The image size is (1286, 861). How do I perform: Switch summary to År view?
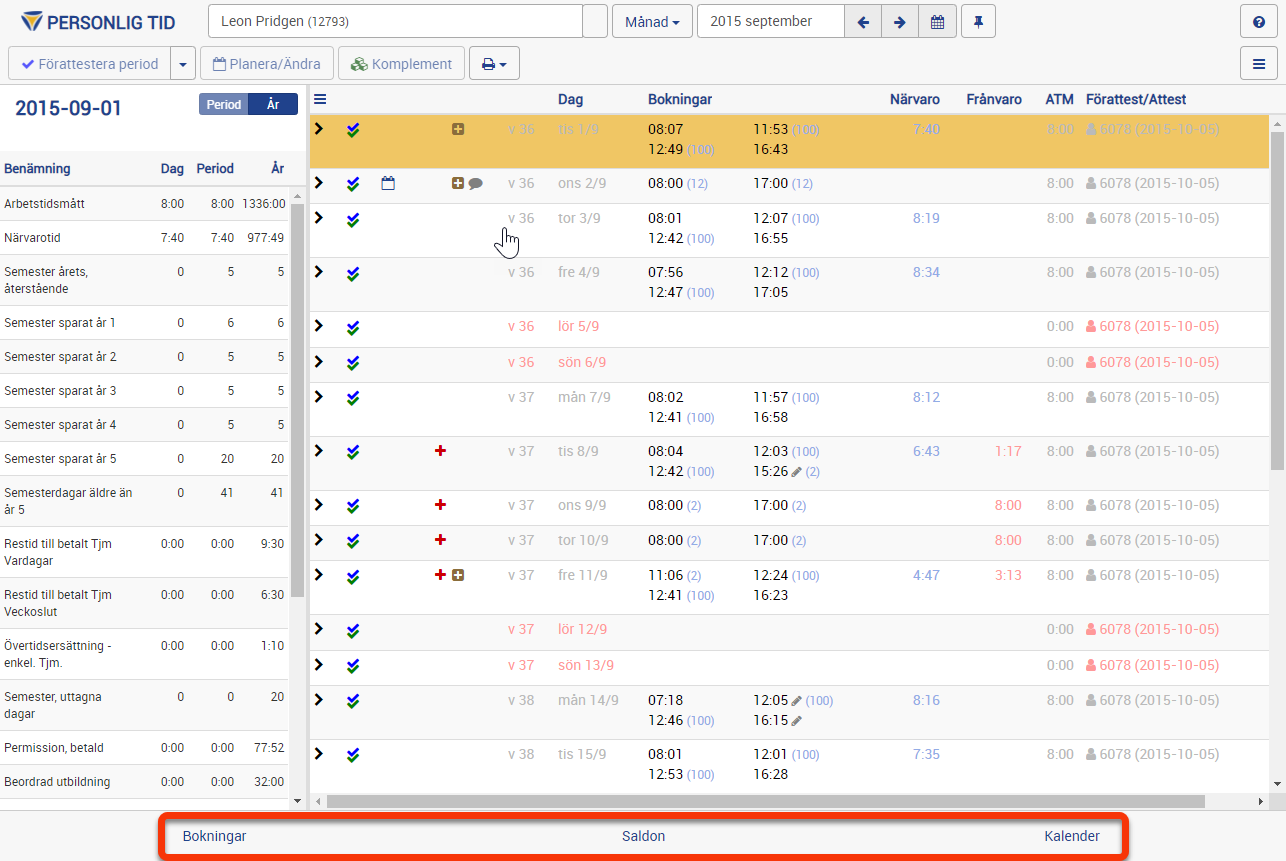[x=273, y=104]
